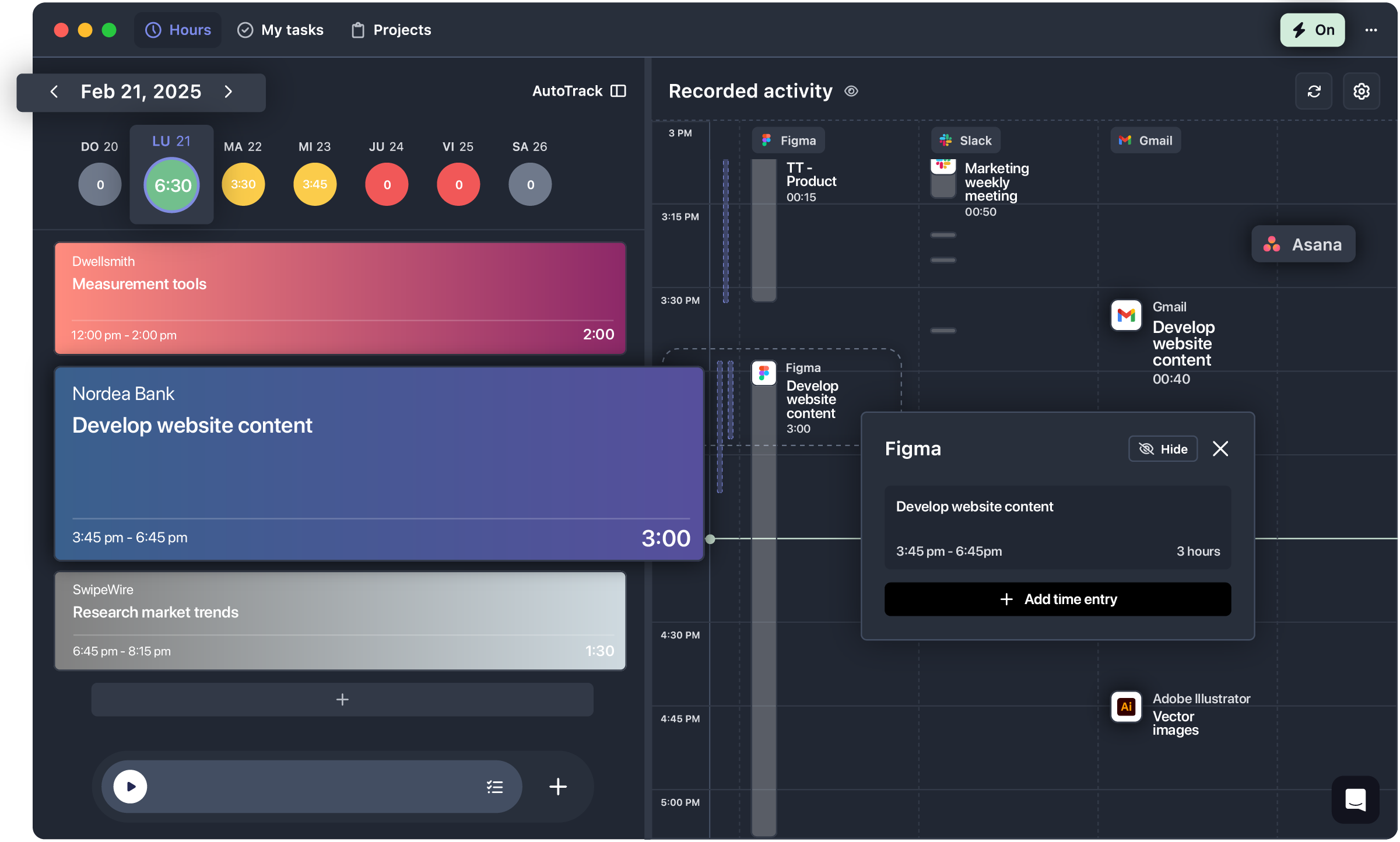Add a new entry with the plus bar below SwipeWire
1400x842 pixels.
coord(342,699)
